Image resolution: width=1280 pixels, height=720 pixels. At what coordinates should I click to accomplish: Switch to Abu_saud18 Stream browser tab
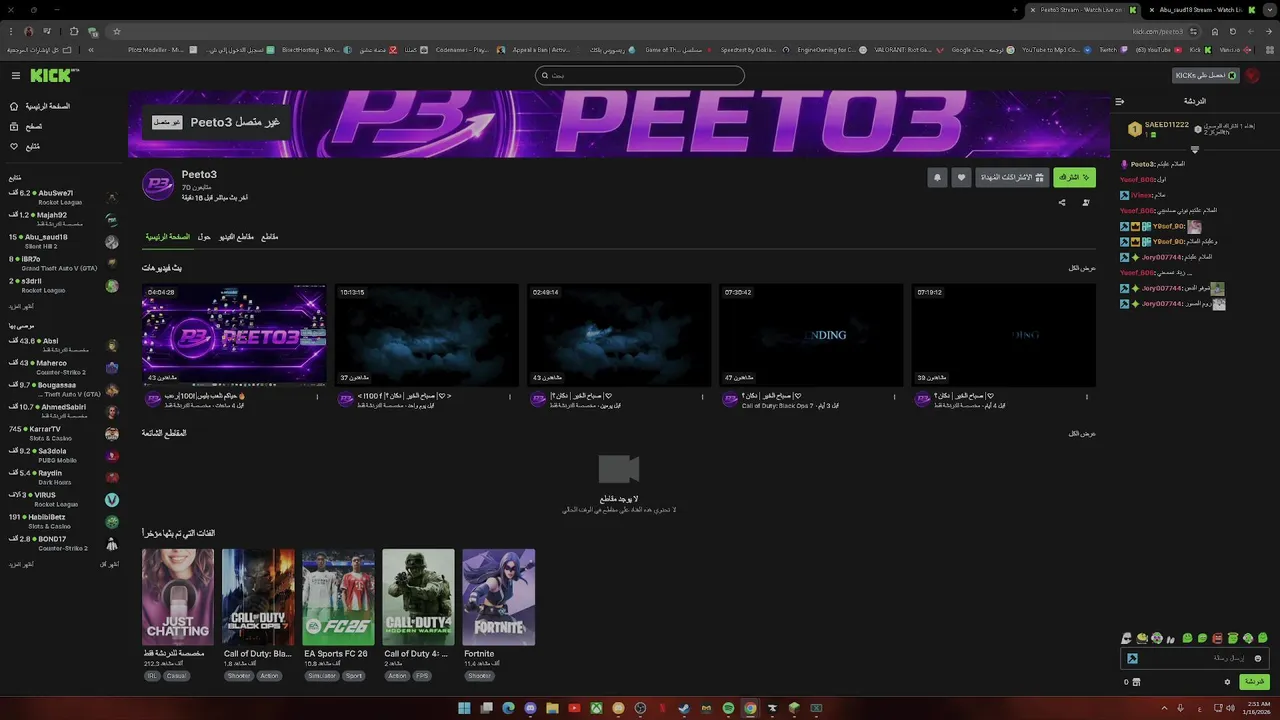pos(1200,9)
